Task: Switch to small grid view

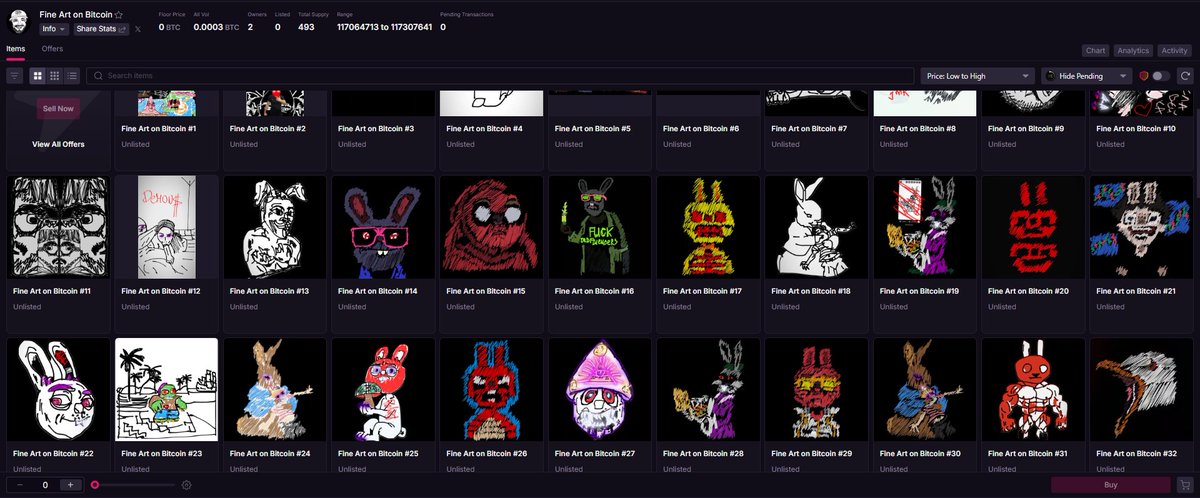Action: tap(55, 75)
